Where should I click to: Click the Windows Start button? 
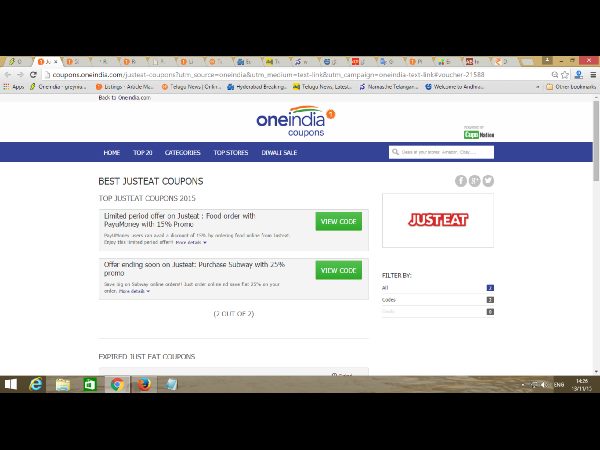[11, 384]
